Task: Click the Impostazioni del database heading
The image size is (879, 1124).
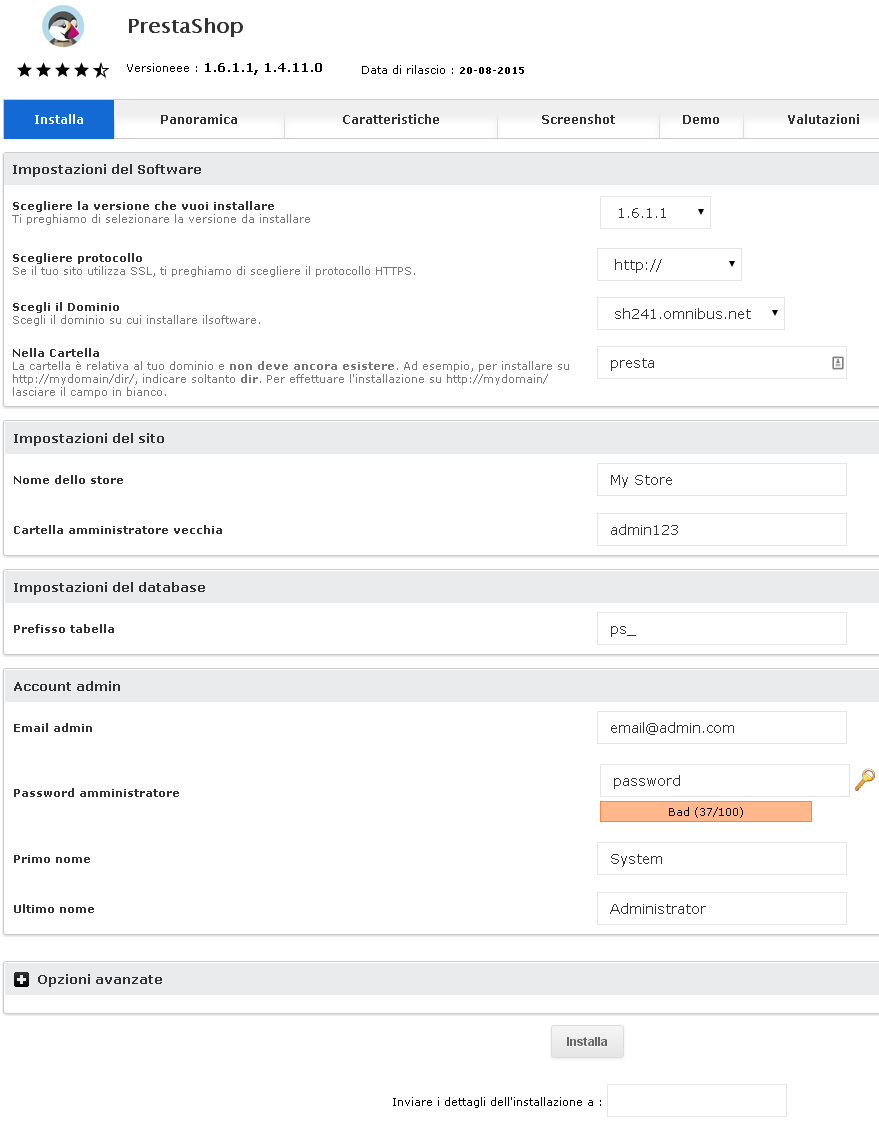Action: click(x=109, y=587)
